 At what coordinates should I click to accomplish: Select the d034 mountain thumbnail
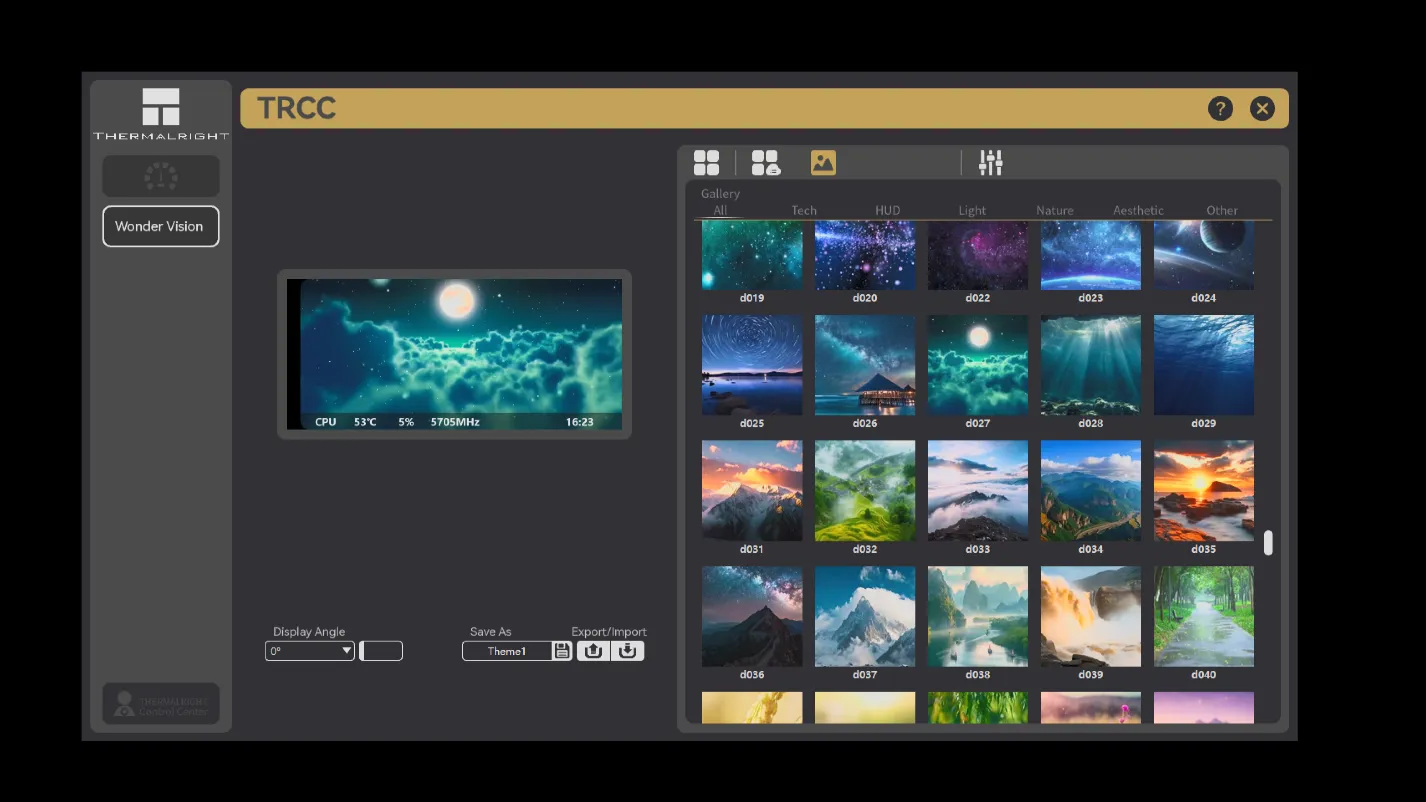1091,491
